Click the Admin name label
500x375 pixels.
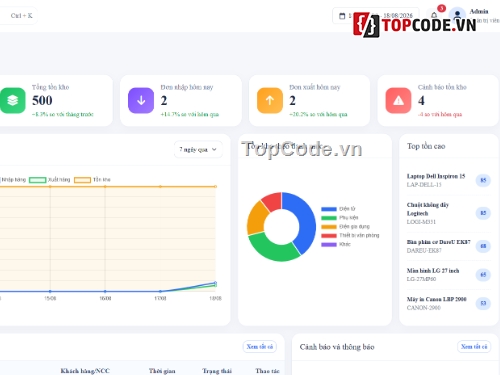point(479,11)
